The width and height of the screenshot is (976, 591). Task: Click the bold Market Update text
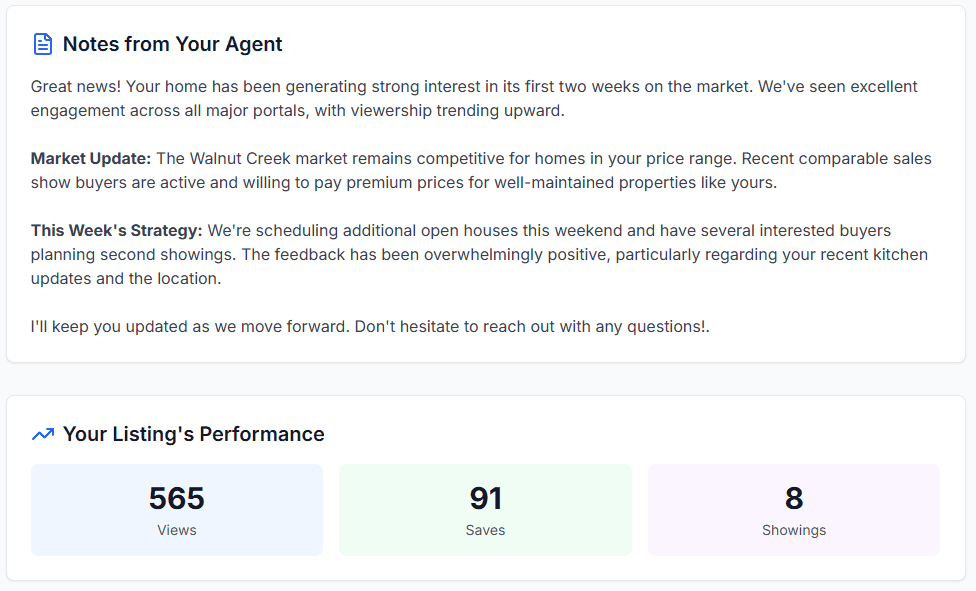coord(91,159)
